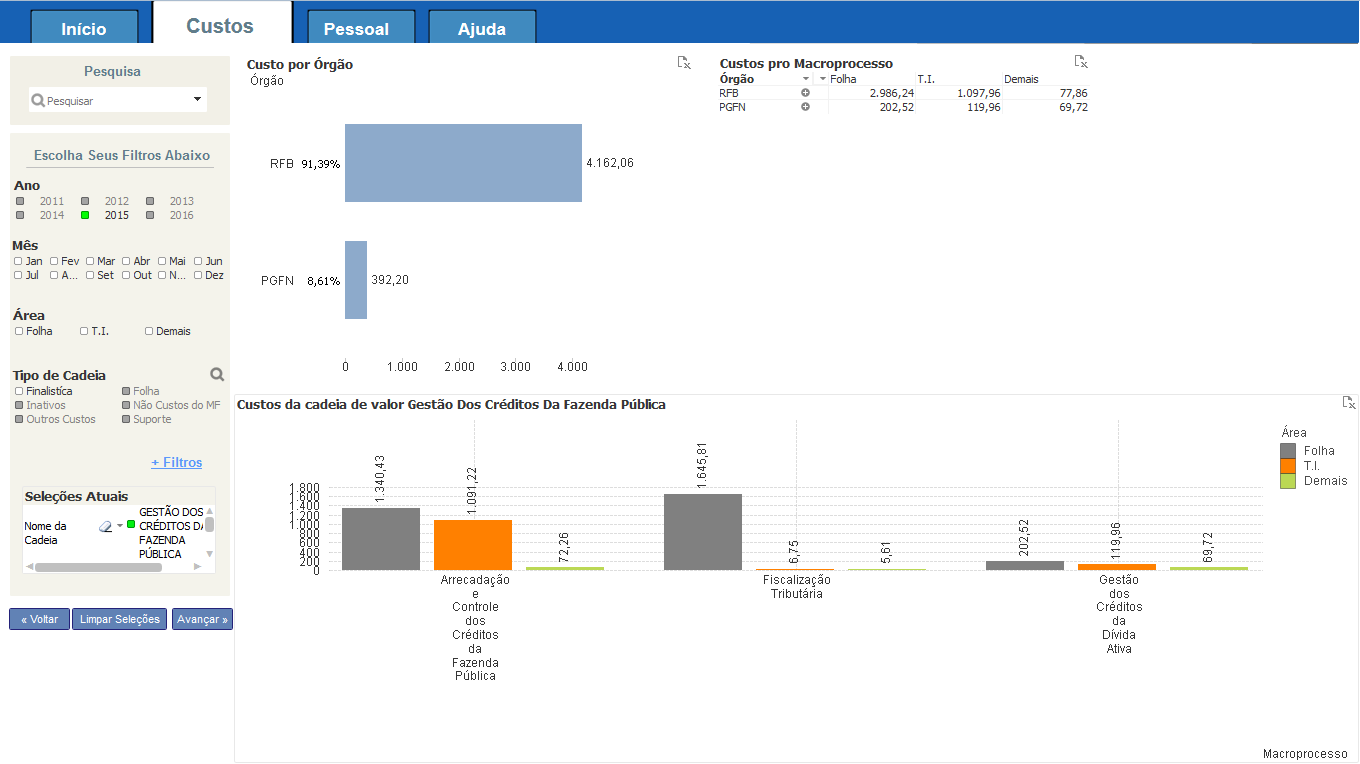Expand the RFB row plus icon
Screen dimensions: 1360x764
[805, 93]
